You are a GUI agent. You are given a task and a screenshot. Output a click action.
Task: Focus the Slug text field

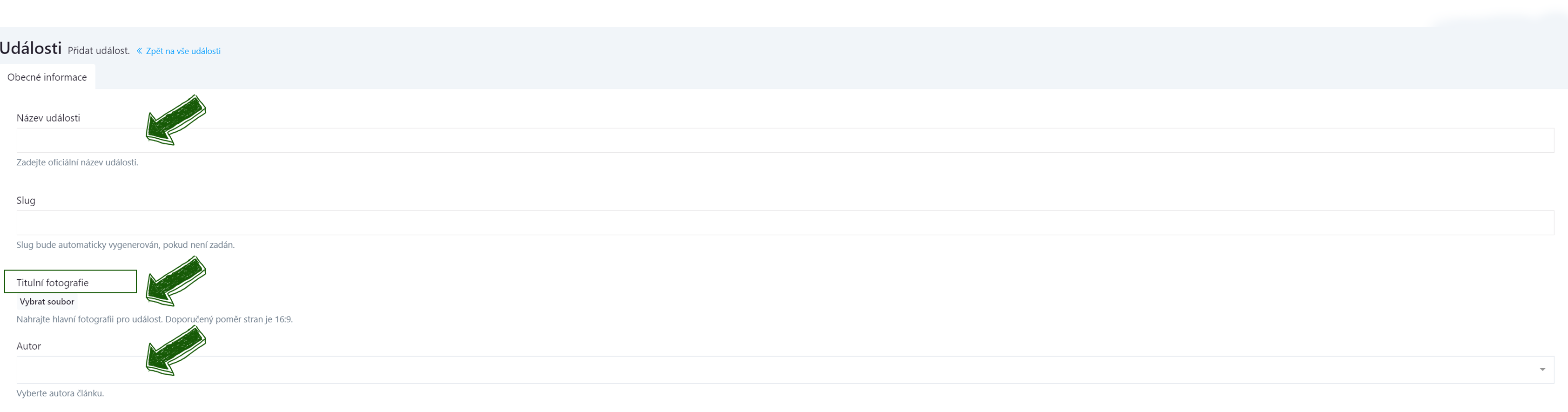pos(785,223)
